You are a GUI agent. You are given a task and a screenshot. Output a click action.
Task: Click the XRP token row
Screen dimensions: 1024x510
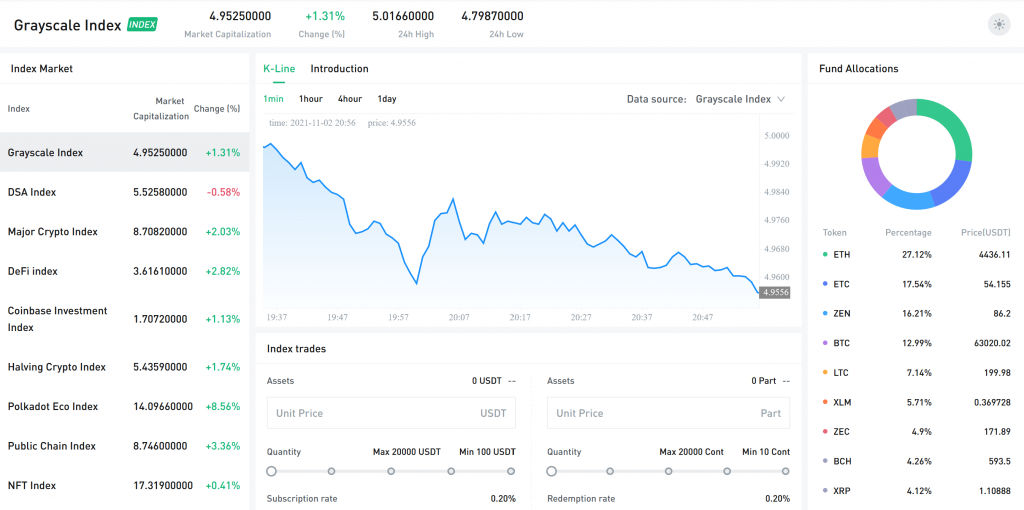[x=916, y=490]
